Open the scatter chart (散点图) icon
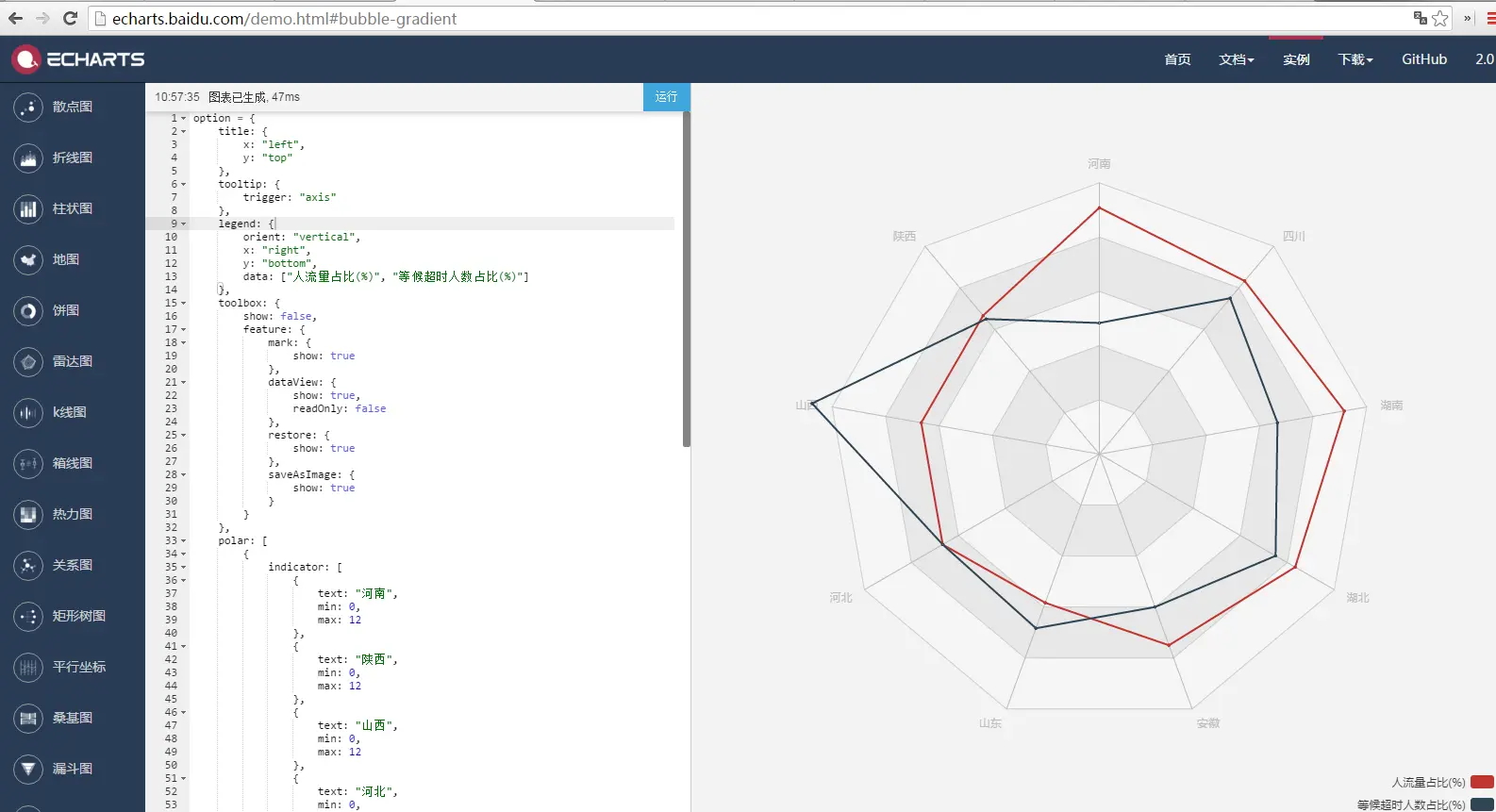 [x=28, y=107]
